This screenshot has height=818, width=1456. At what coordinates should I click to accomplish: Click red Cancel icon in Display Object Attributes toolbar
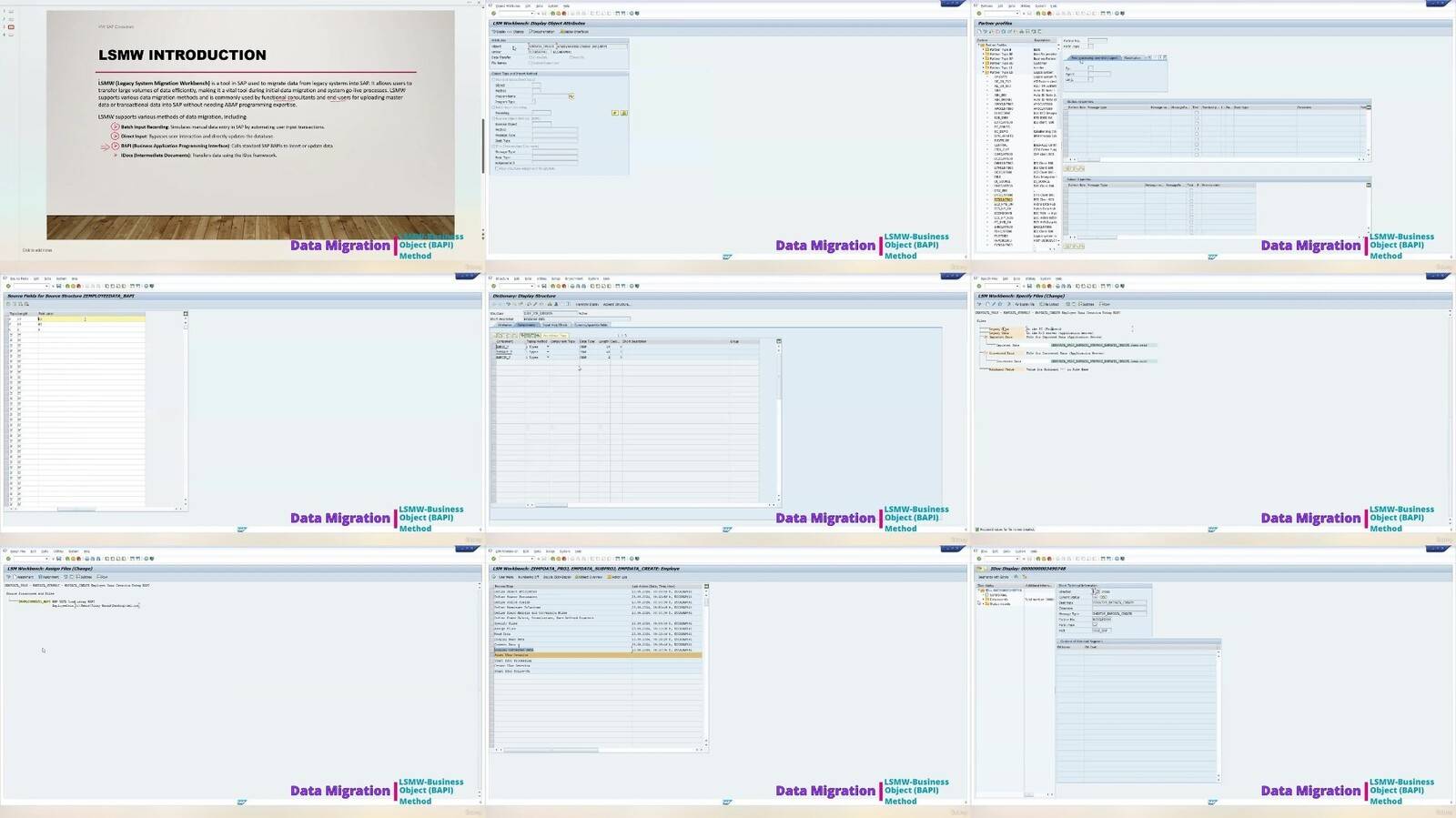[x=564, y=14]
